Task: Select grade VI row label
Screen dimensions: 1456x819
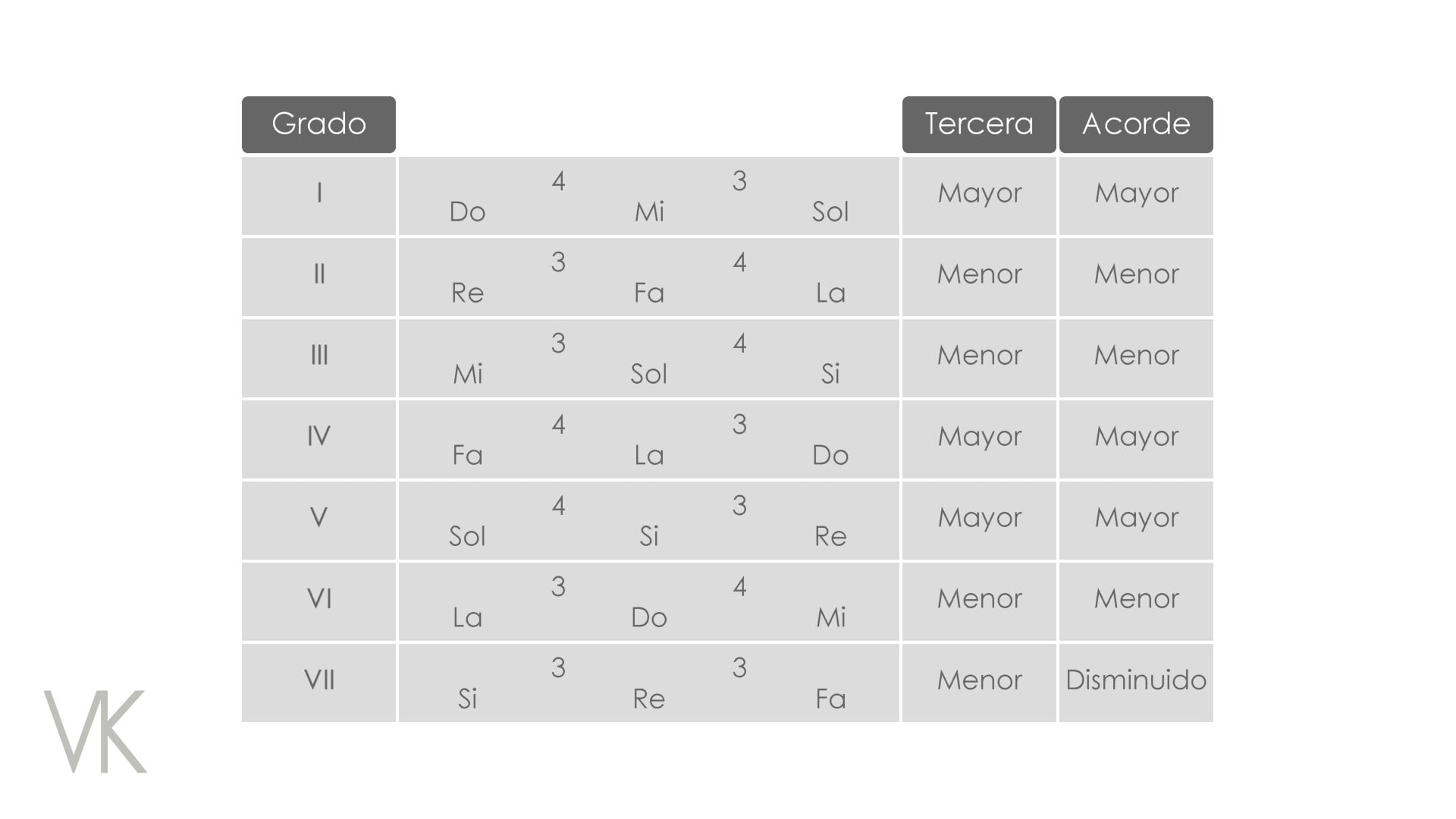Action: pos(318,599)
